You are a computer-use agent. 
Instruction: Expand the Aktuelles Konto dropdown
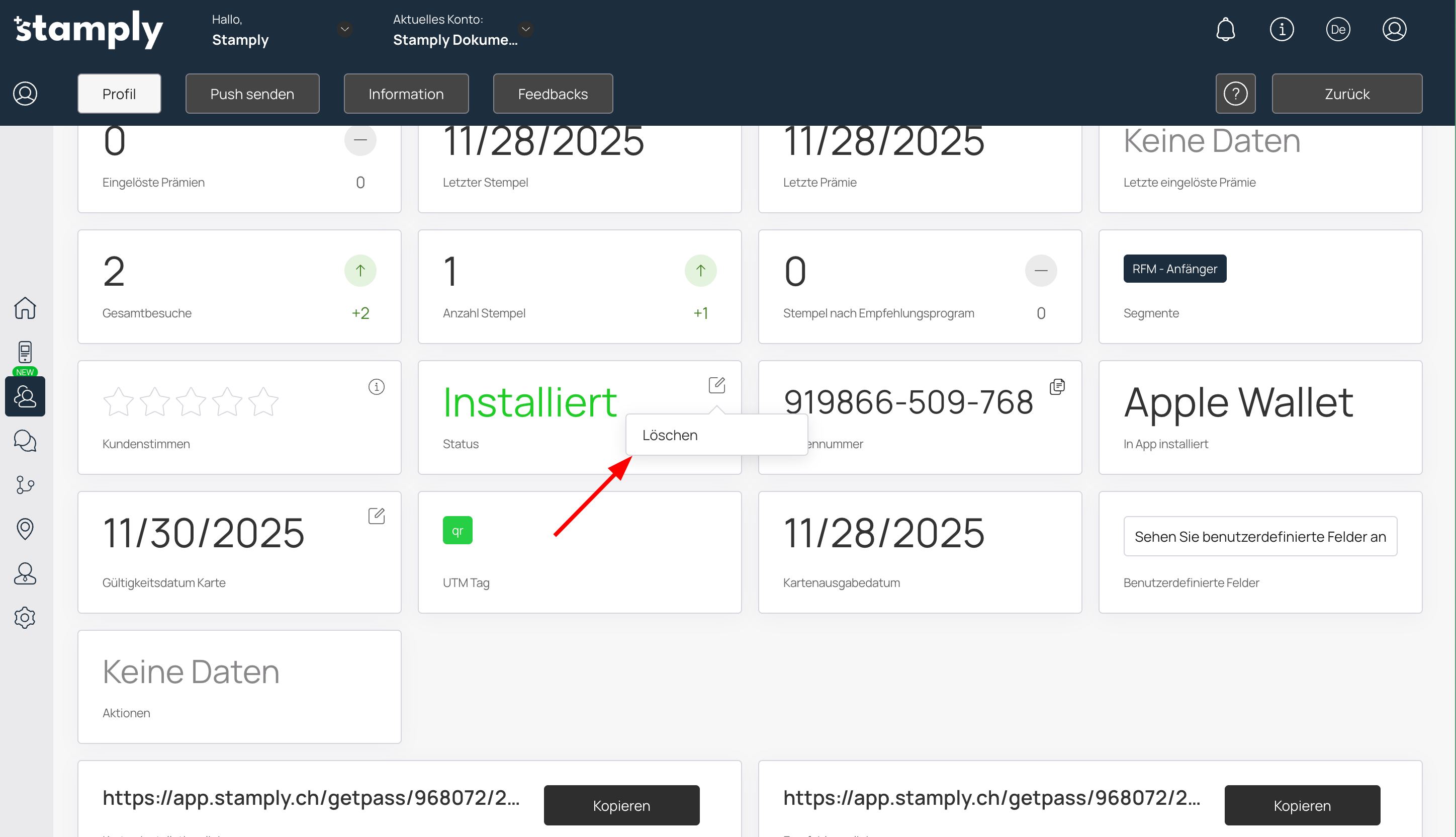coord(525,29)
